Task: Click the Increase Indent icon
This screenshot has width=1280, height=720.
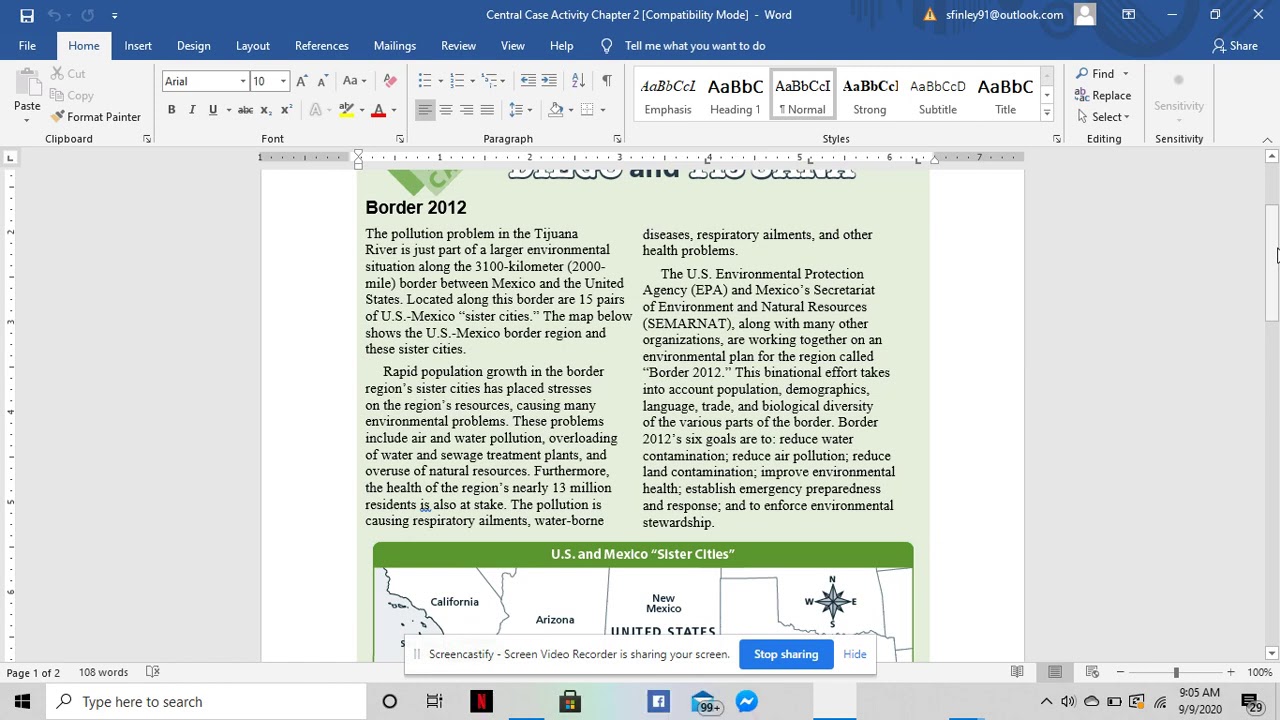Action: click(x=550, y=81)
